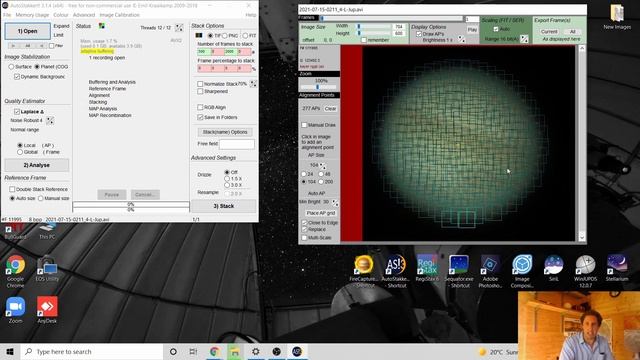Open the Colour menu
This screenshot has width=640, height=360.
pyautogui.click(x=61, y=15)
